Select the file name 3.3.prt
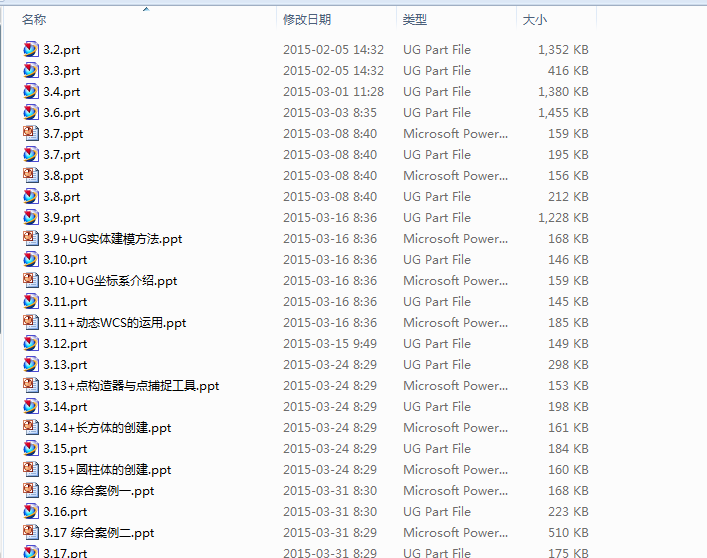Viewport: 707px width, 558px height. pyautogui.click(x=62, y=71)
